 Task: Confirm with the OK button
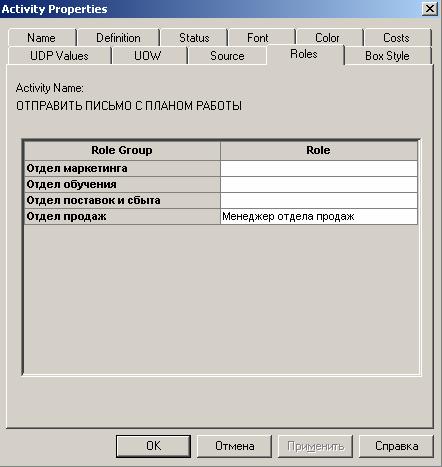tap(153, 446)
